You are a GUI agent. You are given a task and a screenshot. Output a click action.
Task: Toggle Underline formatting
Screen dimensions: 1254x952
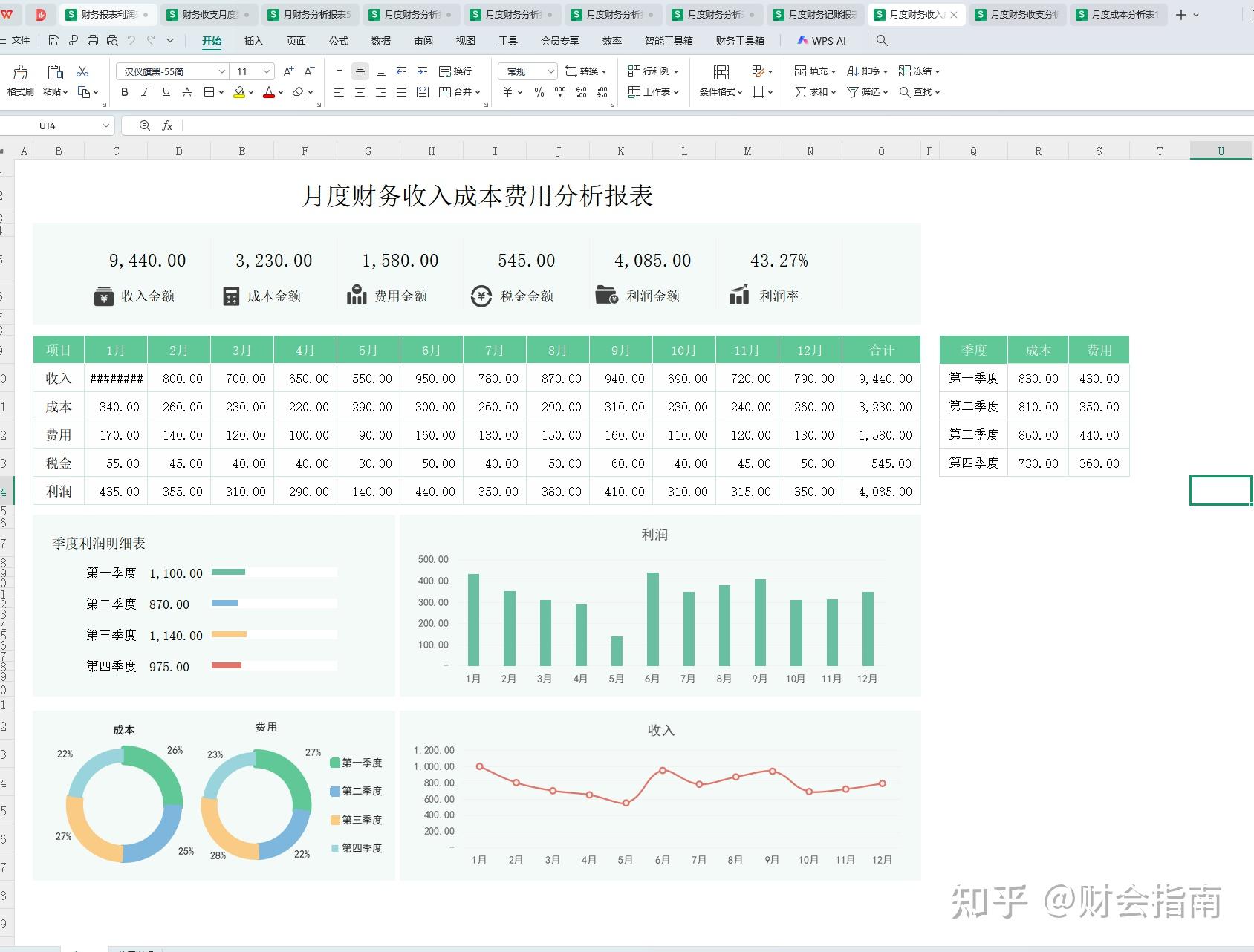[166, 92]
